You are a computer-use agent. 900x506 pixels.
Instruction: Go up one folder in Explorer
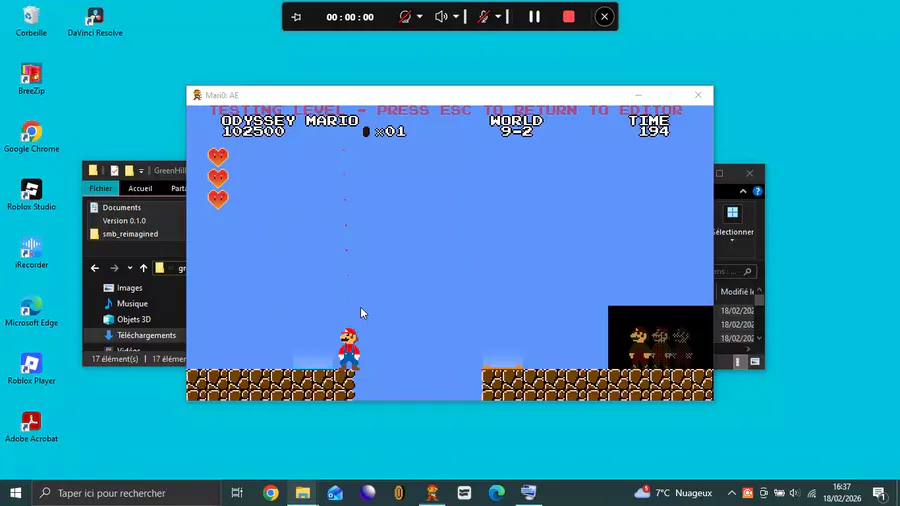pyautogui.click(x=143, y=268)
